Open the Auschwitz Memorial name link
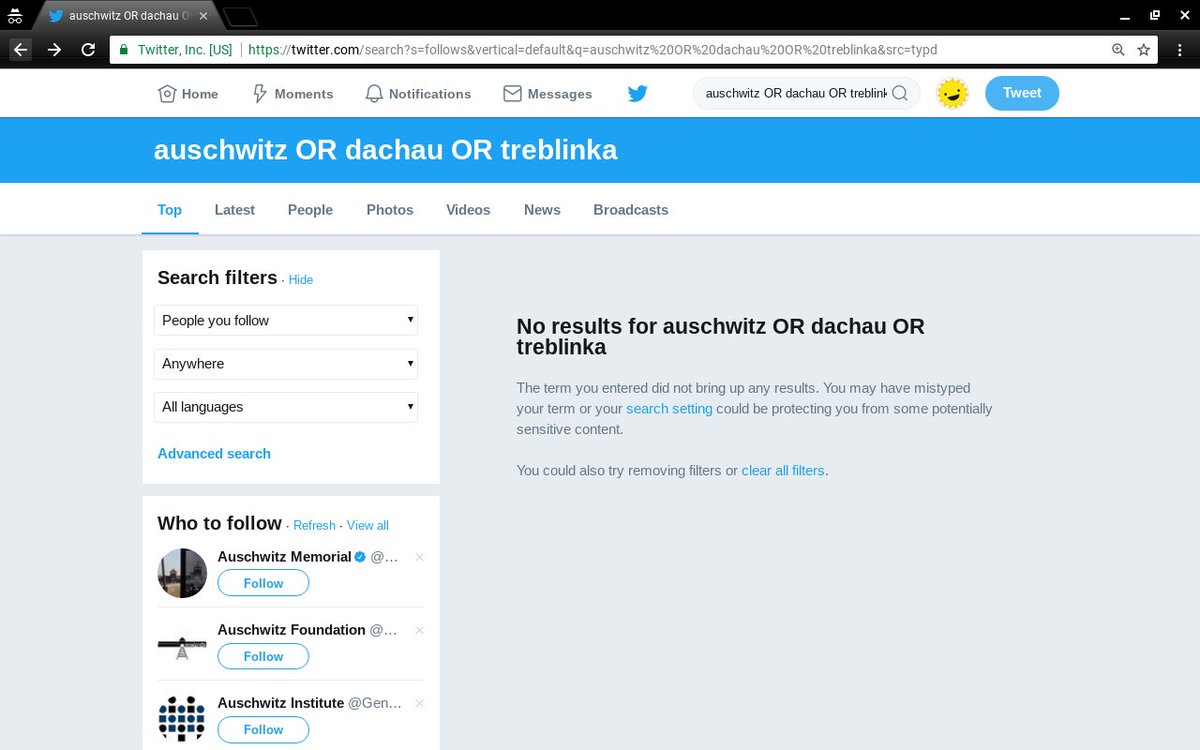1200x750 pixels. [284, 557]
